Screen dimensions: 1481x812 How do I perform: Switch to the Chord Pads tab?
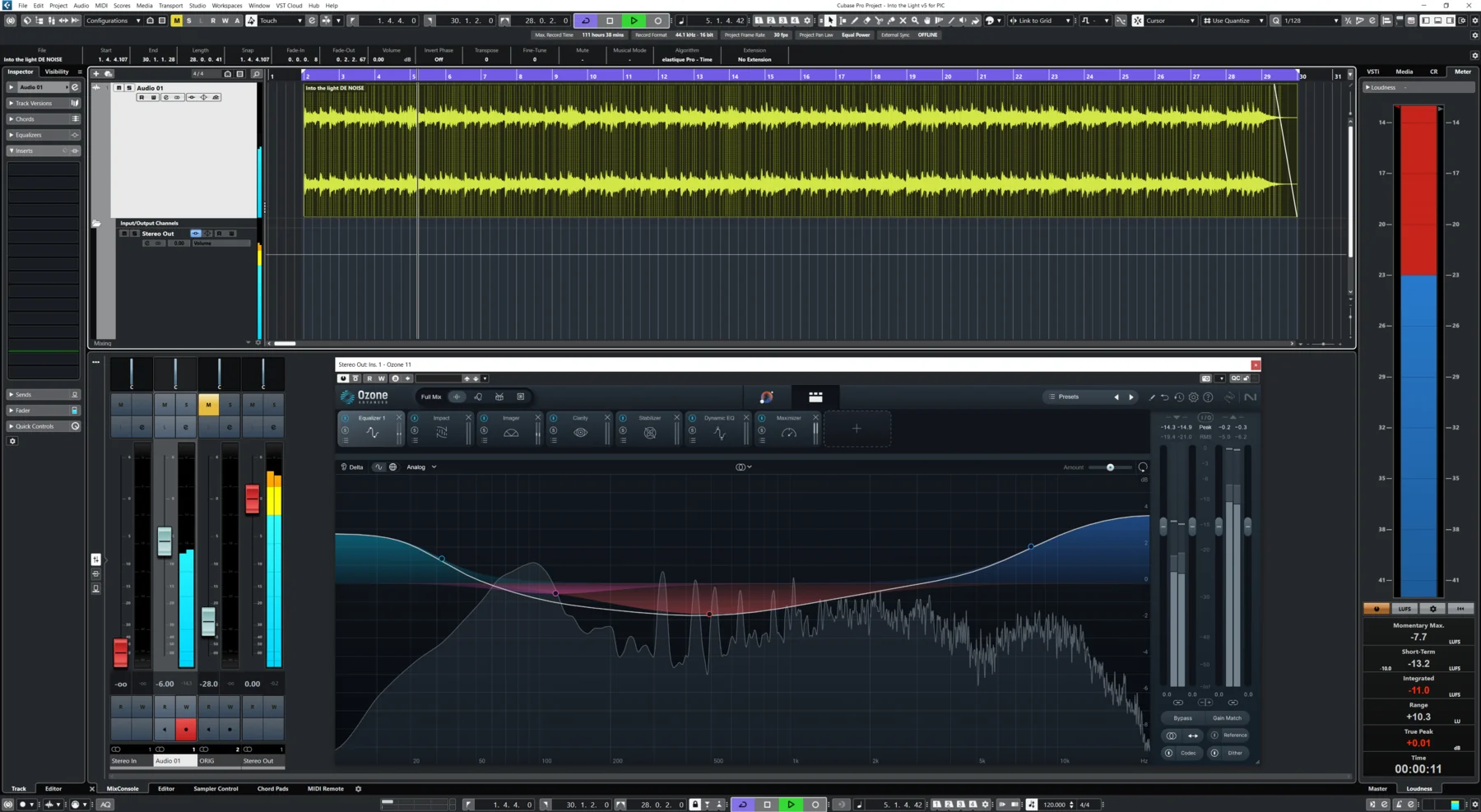coord(272,788)
